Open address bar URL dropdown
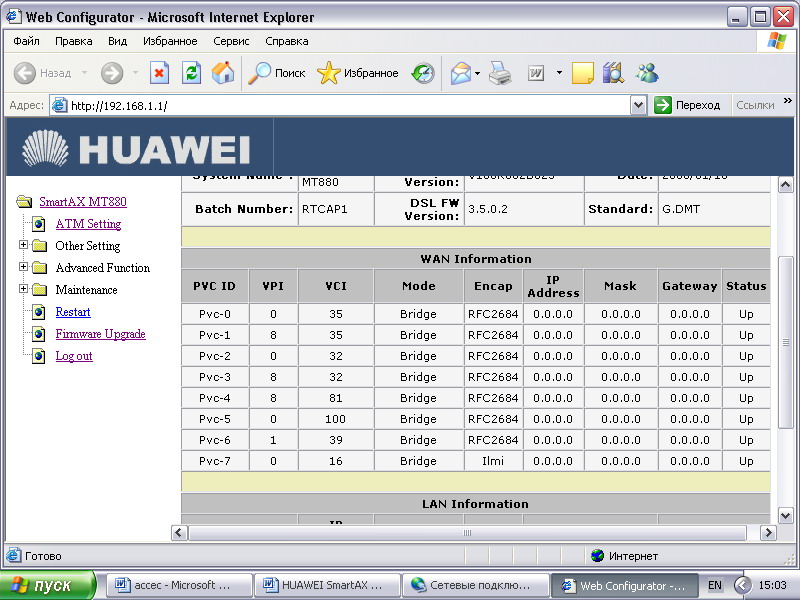This screenshot has width=800, height=600. [x=638, y=106]
